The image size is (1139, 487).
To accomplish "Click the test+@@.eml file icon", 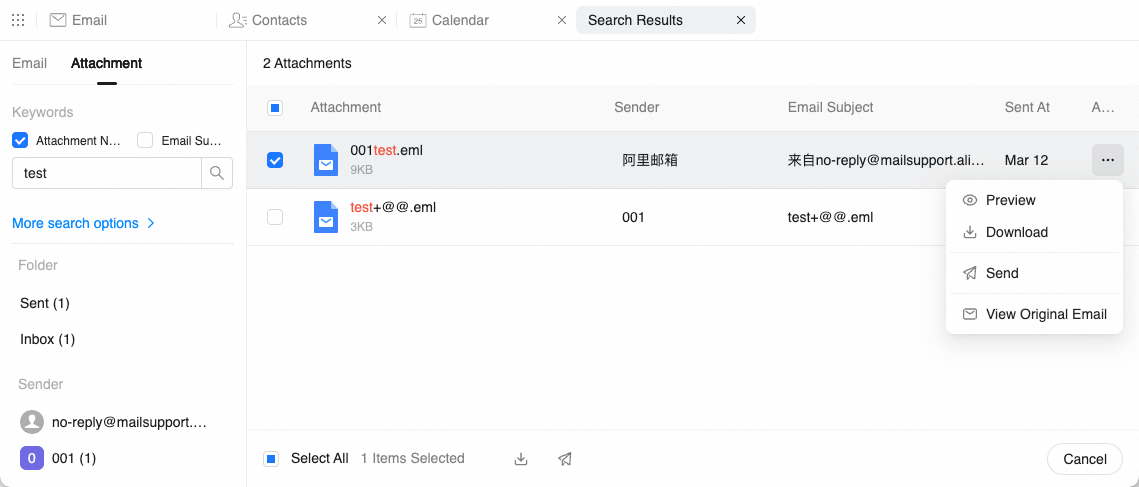I will (326, 217).
